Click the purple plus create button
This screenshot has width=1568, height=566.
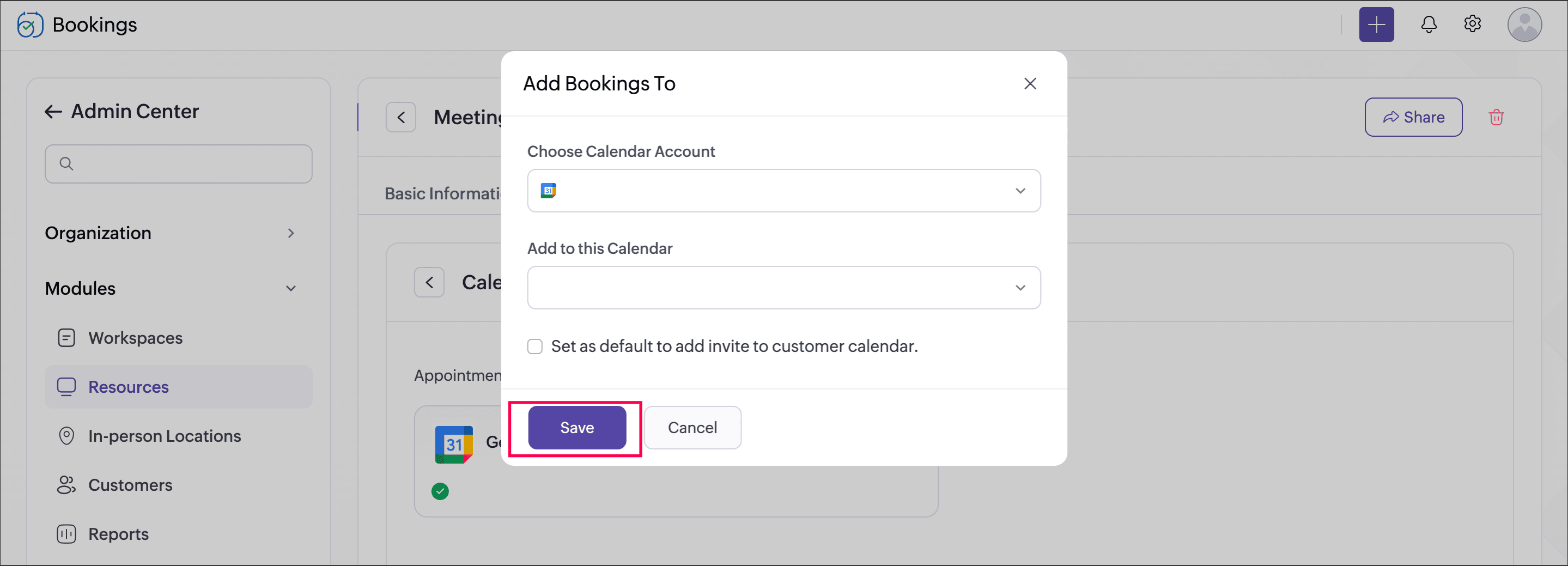[x=1376, y=25]
